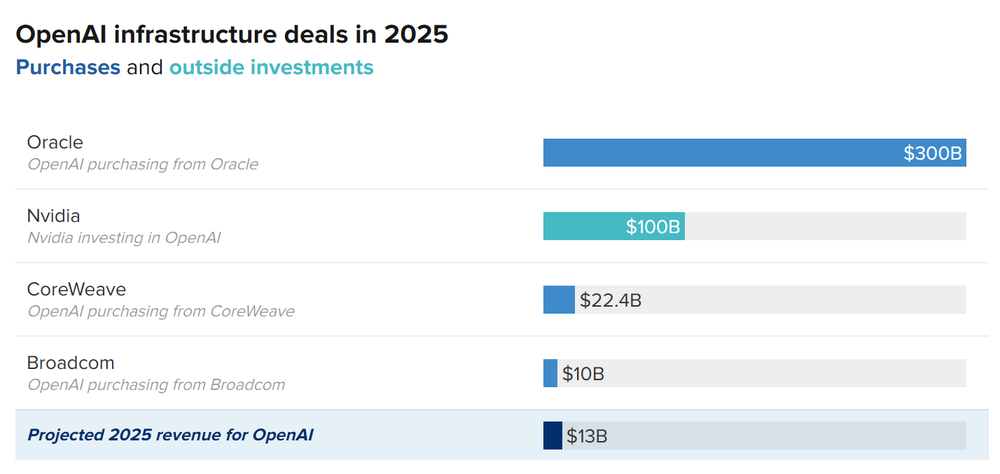
Task: Click the "OpenAI purchasing from Oracle" description
Action: click(142, 164)
